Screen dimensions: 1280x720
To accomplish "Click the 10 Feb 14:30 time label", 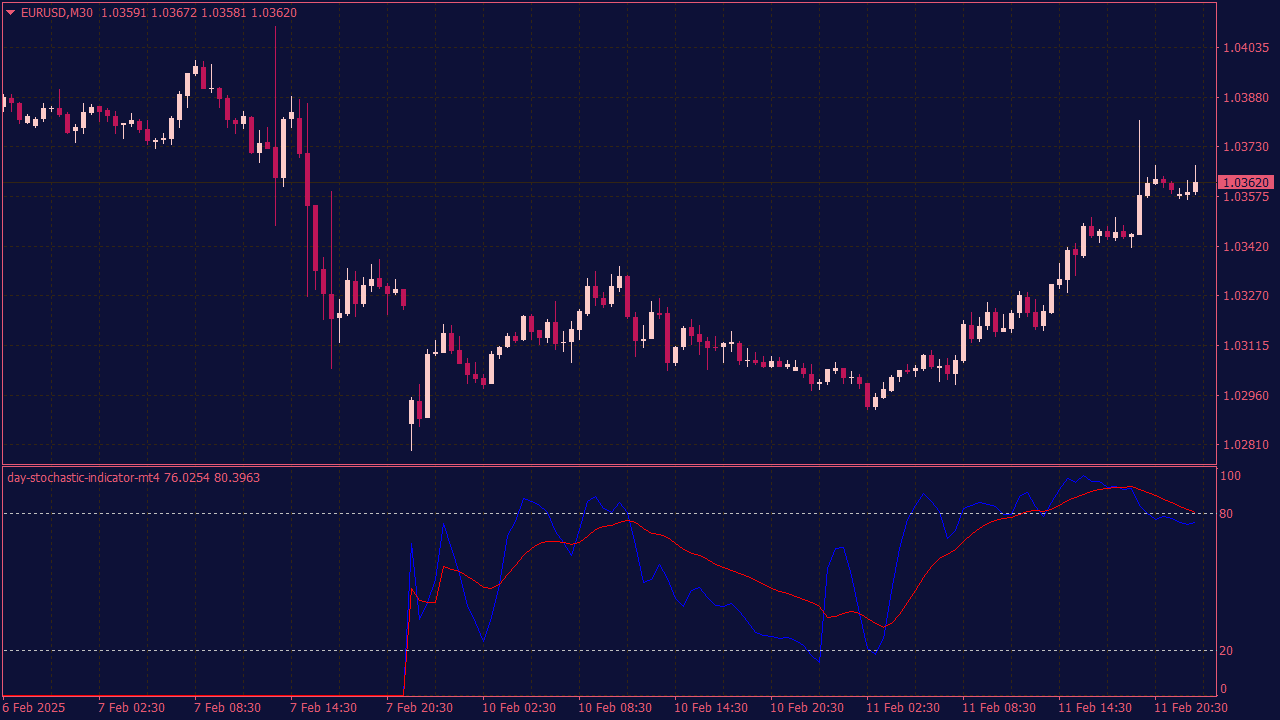I will tap(711, 708).
